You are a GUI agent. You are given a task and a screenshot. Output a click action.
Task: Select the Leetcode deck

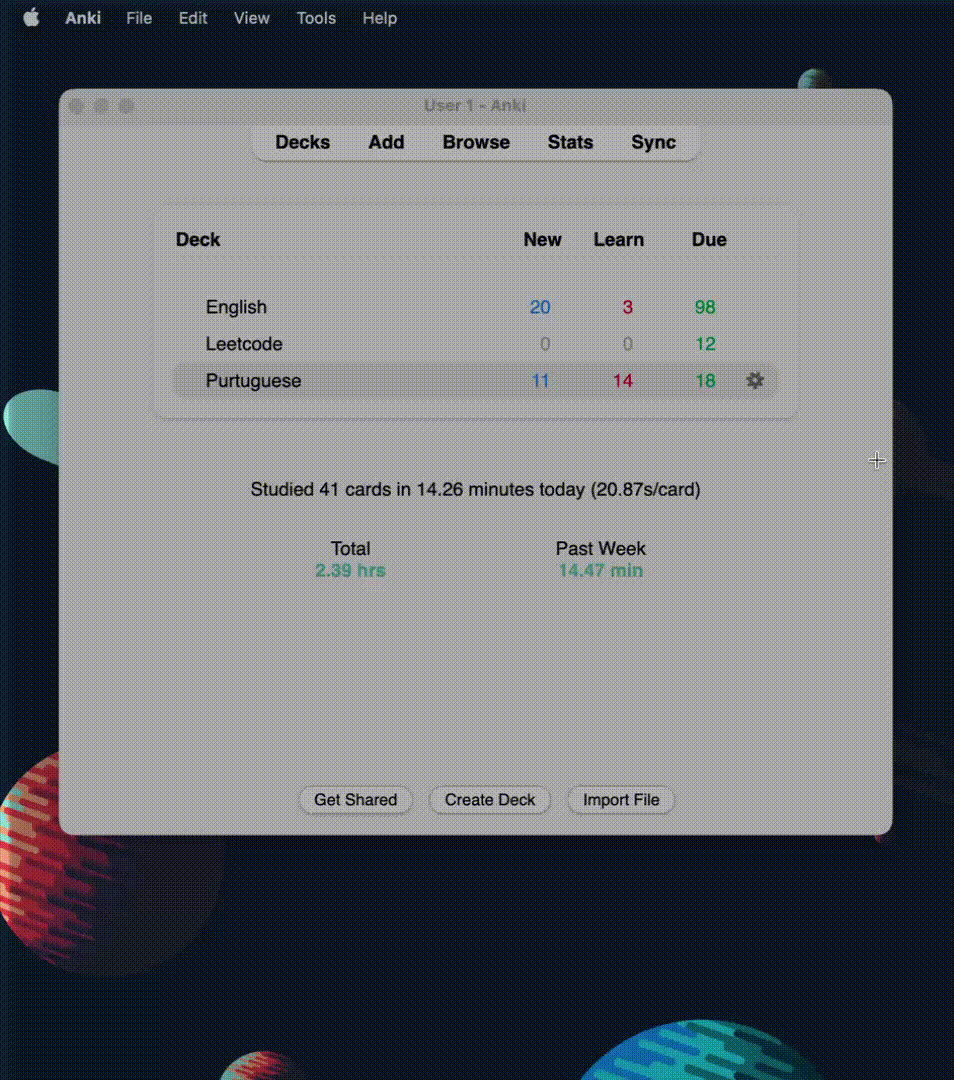[244, 344]
